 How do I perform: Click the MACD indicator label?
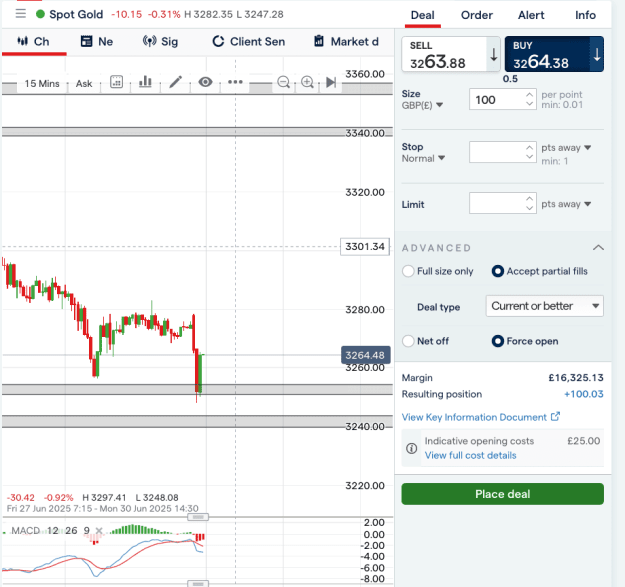tap(26, 530)
